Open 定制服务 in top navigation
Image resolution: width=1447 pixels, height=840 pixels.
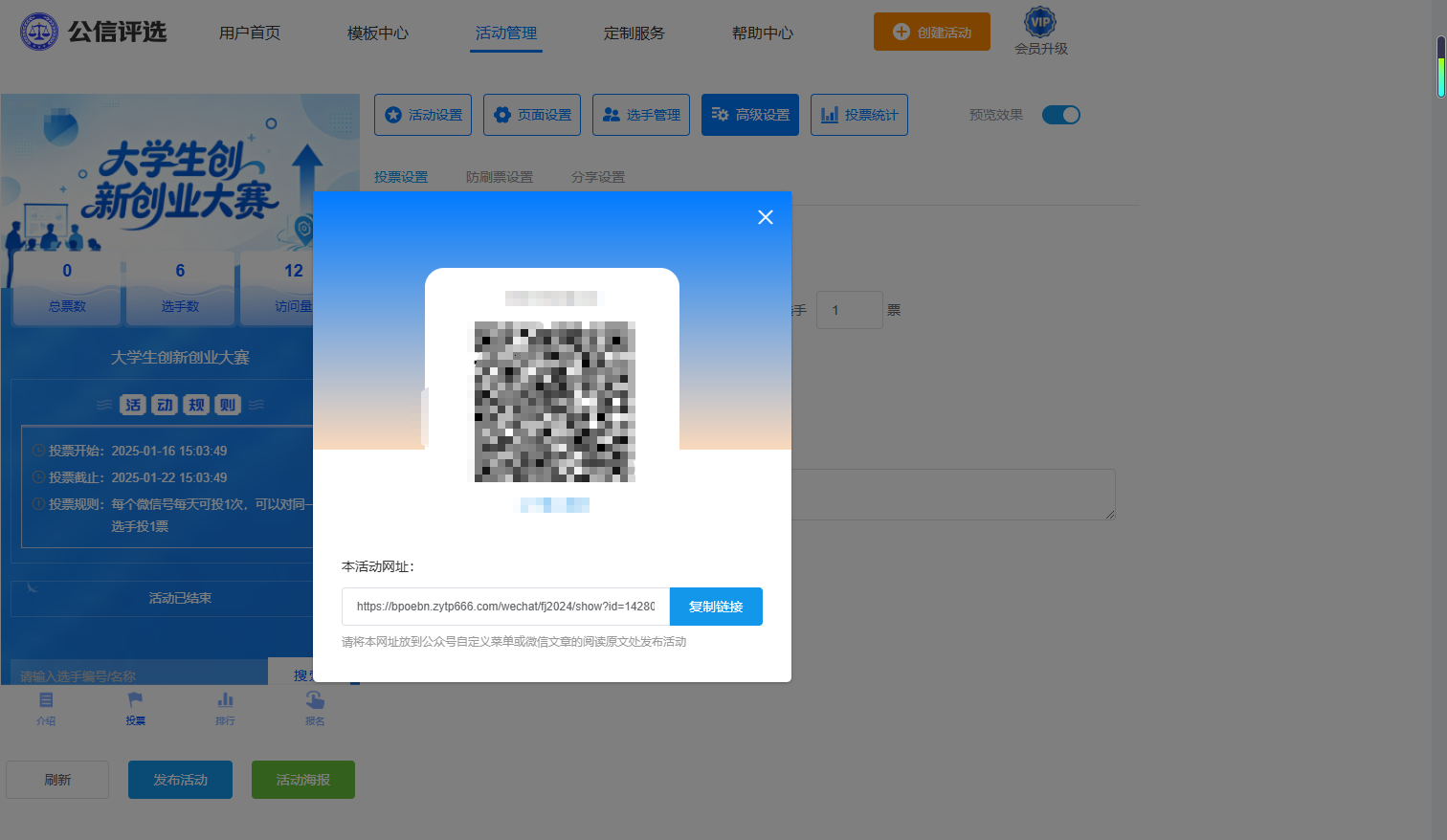click(x=634, y=33)
